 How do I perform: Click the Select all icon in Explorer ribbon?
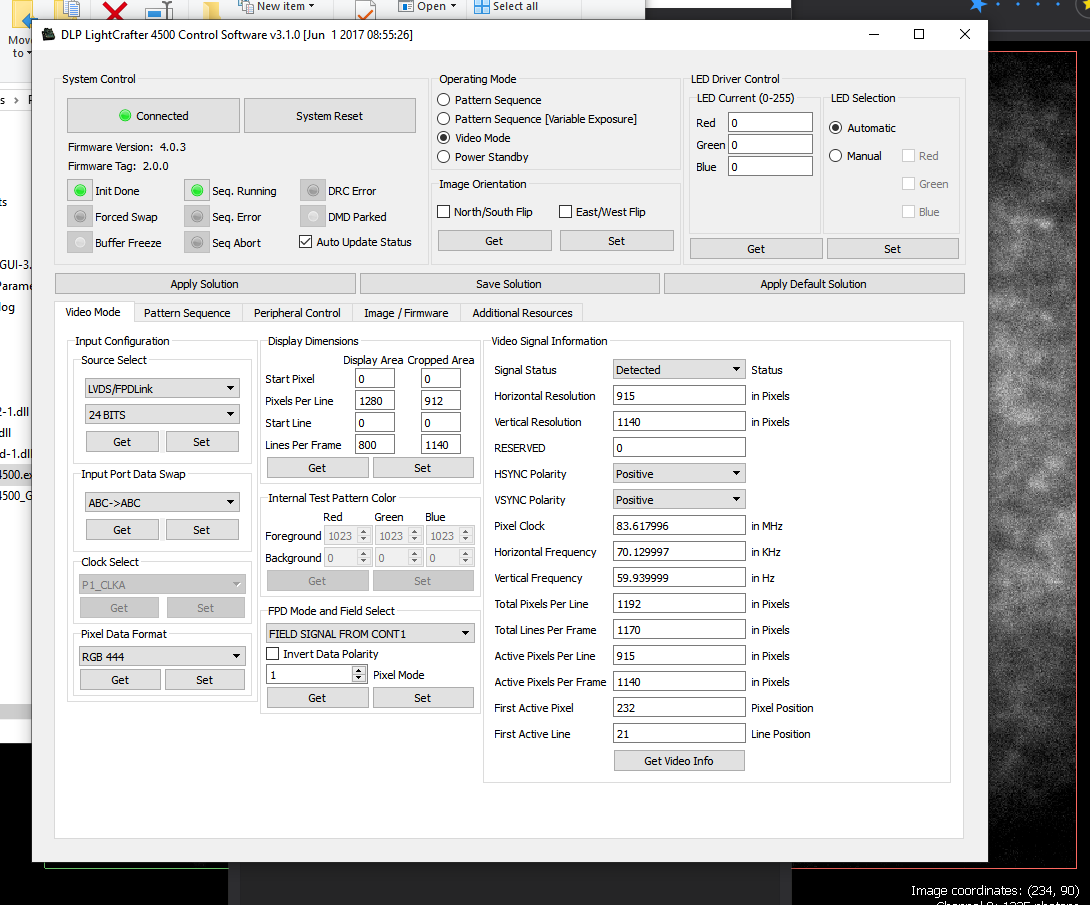(x=482, y=6)
